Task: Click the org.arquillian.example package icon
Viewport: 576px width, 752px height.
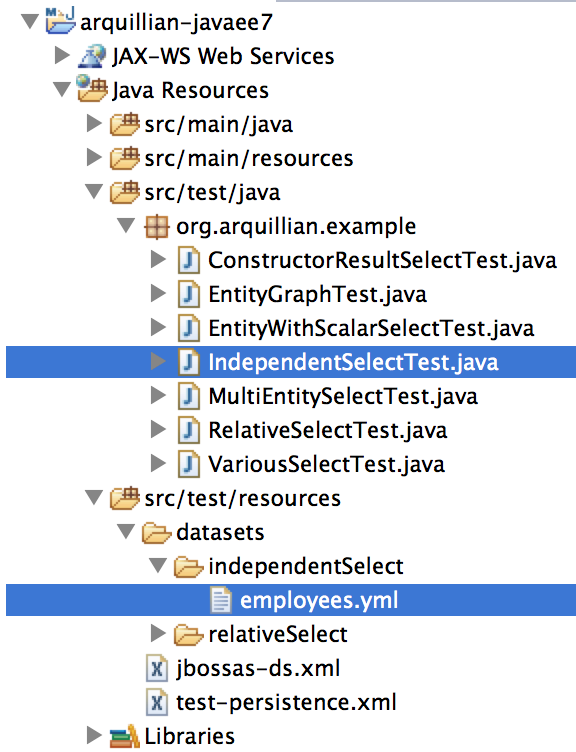Action: [x=156, y=226]
